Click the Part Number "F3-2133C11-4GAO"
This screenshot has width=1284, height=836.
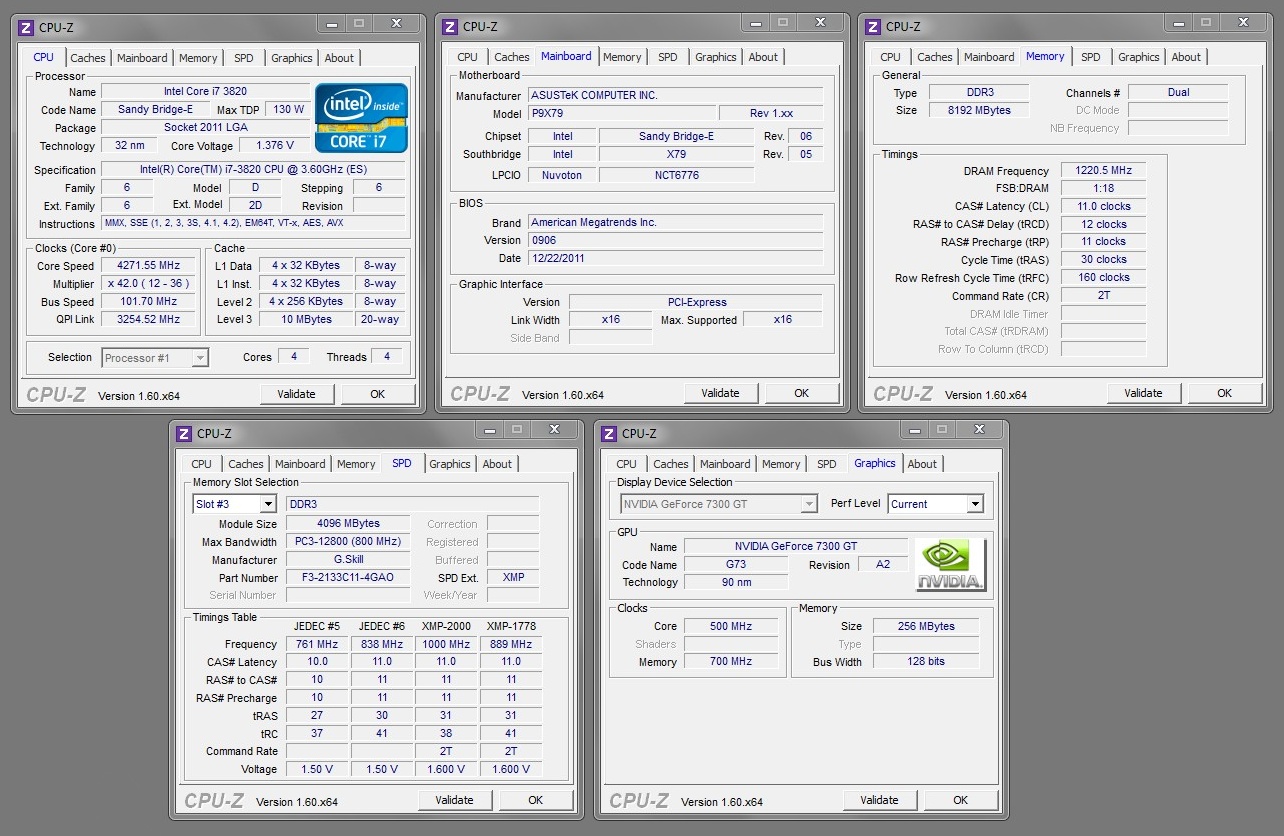[x=348, y=578]
